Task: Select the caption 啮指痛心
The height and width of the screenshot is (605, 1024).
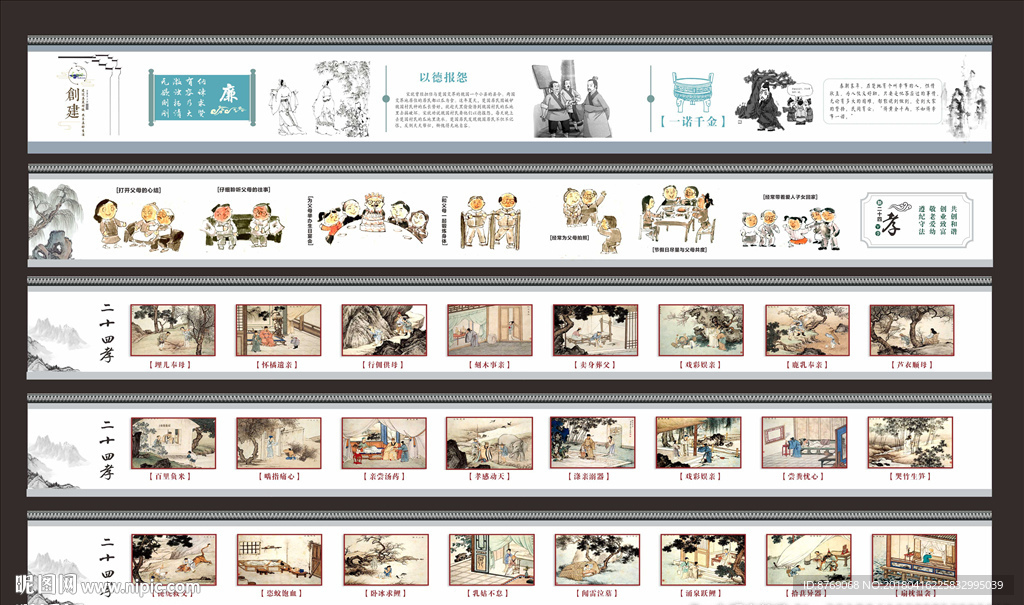Action: (x=278, y=476)
